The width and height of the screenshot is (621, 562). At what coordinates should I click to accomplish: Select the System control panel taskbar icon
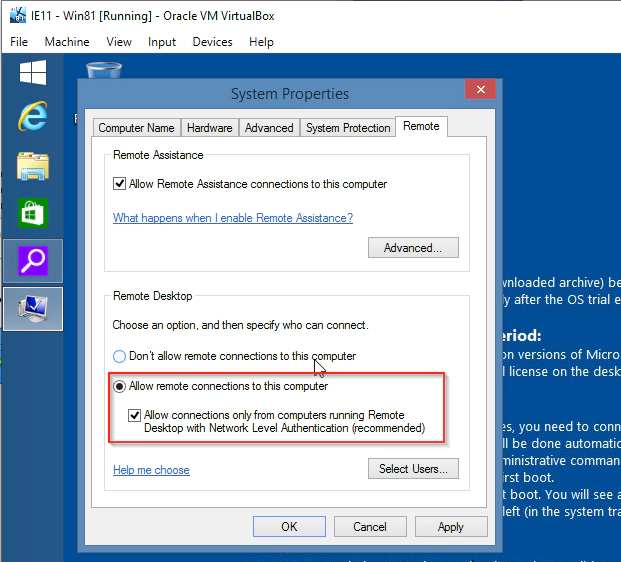coord(33,309)
